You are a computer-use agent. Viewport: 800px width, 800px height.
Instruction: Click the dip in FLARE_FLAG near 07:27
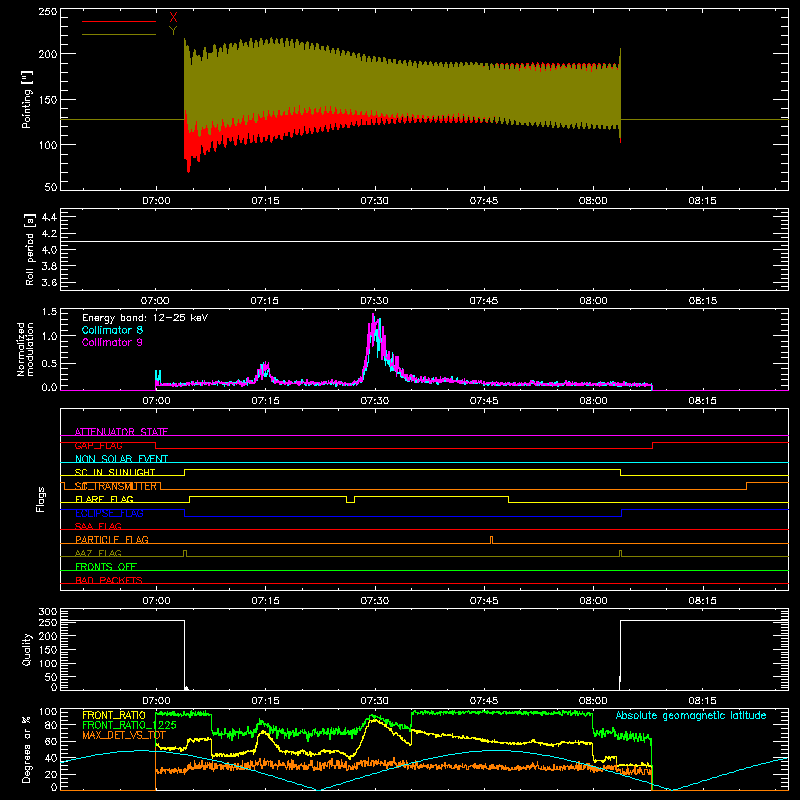(x=350, y=499)
